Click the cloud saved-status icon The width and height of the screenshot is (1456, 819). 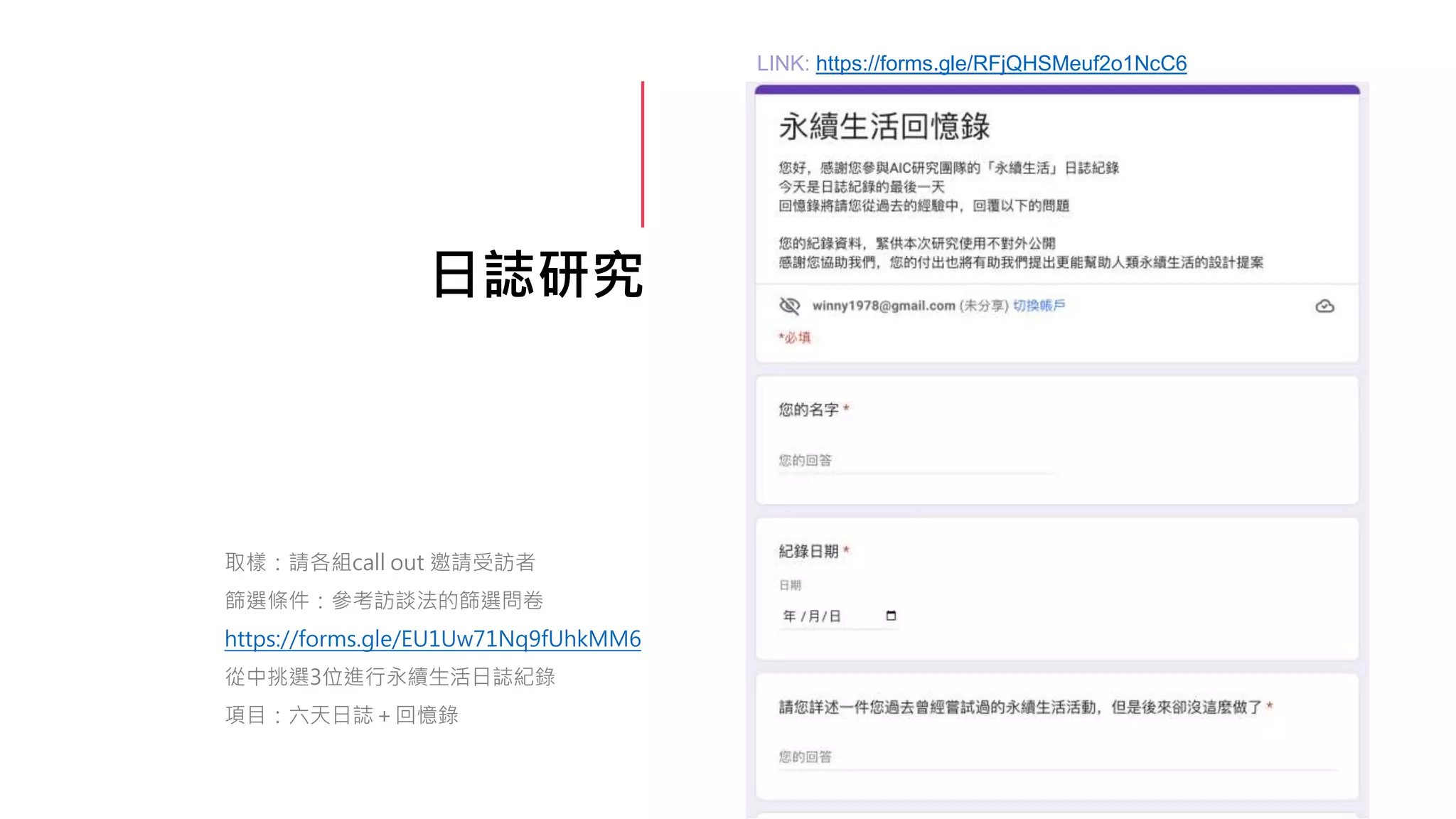tap(1324, 306)
